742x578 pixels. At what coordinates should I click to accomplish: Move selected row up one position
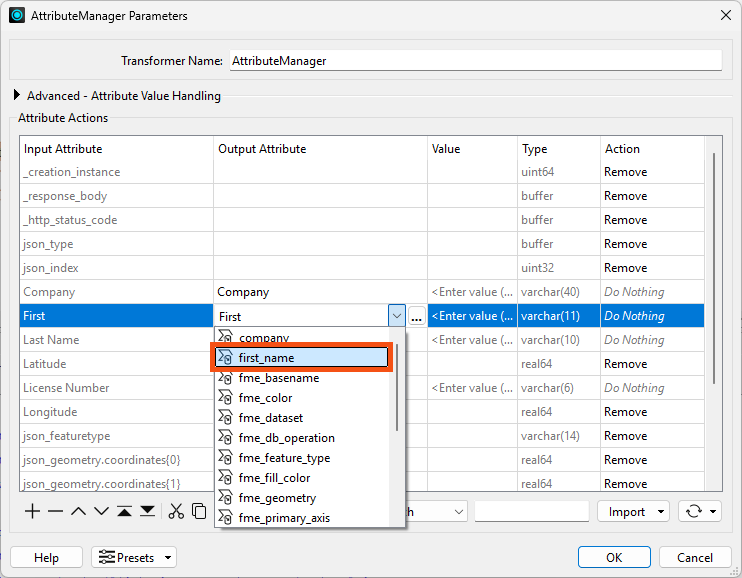click(79, 511)
